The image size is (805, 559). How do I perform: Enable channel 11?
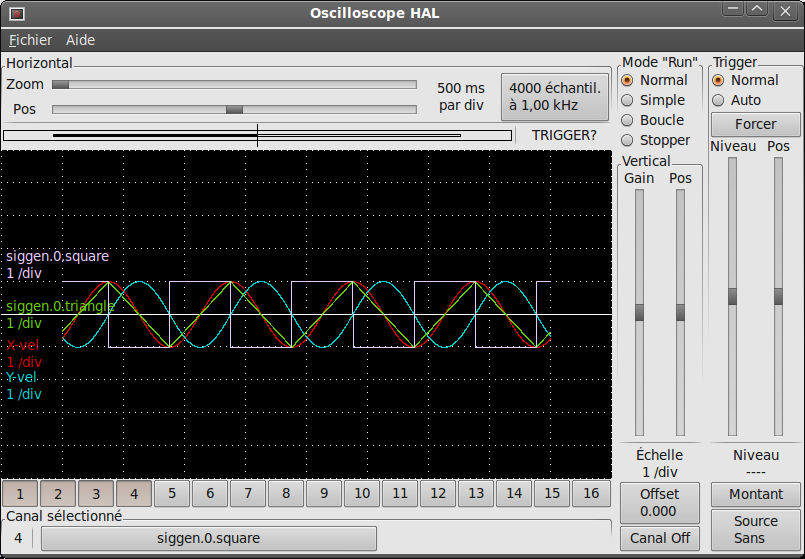pos(400,494)
